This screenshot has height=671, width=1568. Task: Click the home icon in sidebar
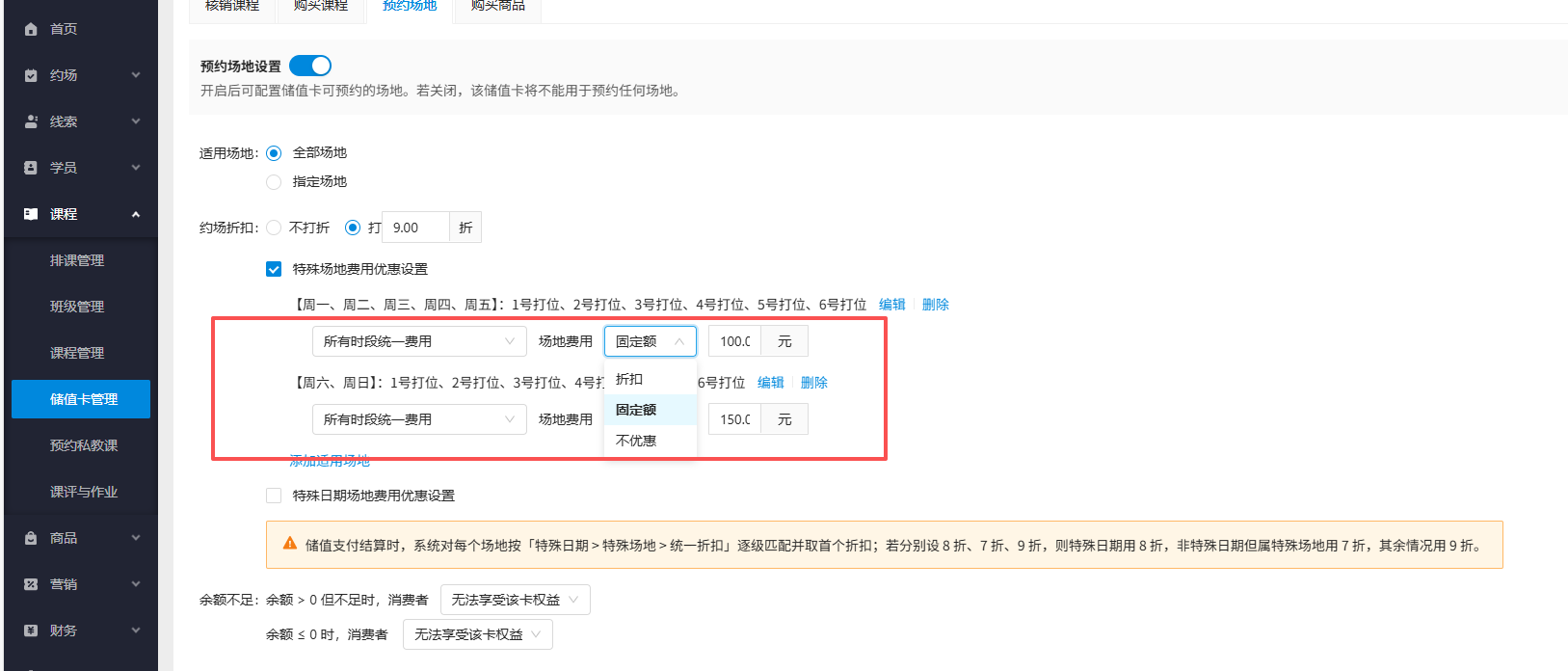coord(31,29)
